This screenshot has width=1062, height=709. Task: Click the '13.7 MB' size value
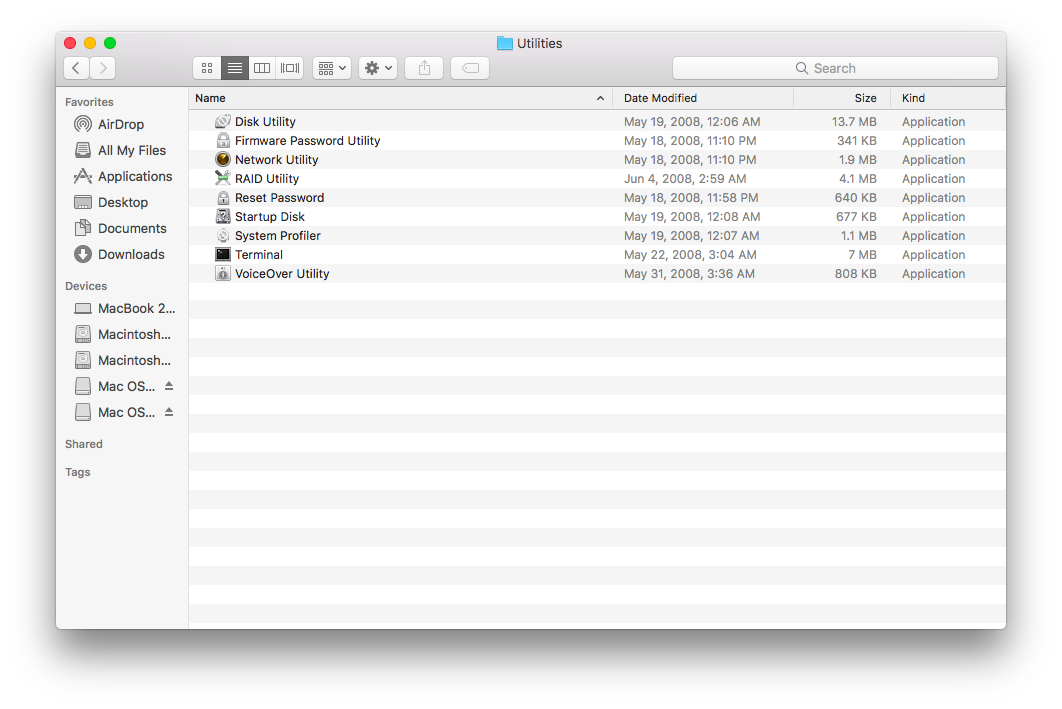[854, 121]
